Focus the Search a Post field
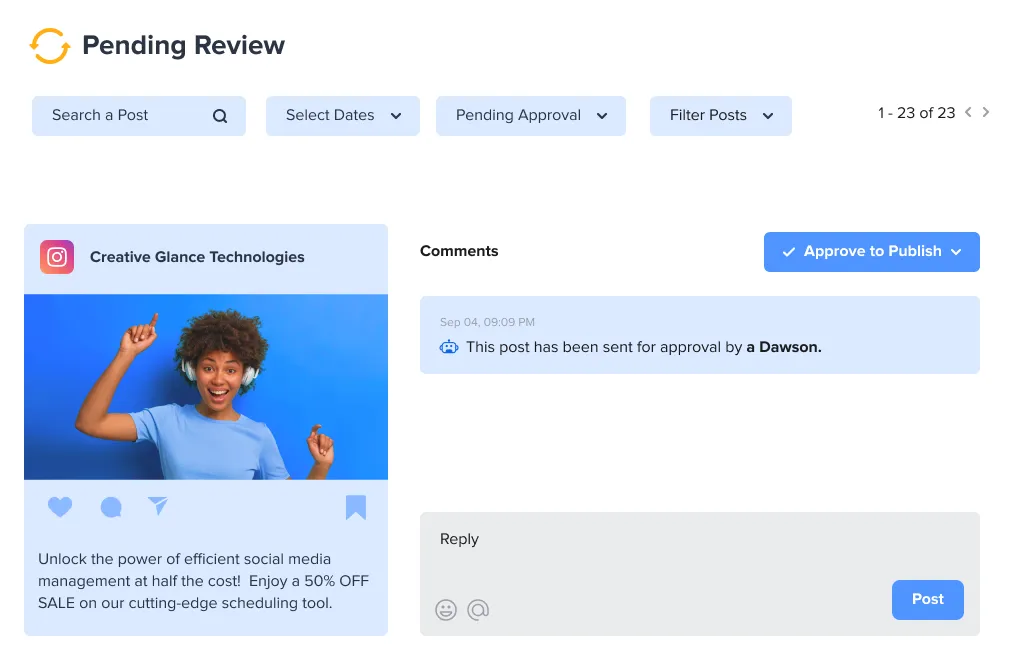 coord(139,116)
